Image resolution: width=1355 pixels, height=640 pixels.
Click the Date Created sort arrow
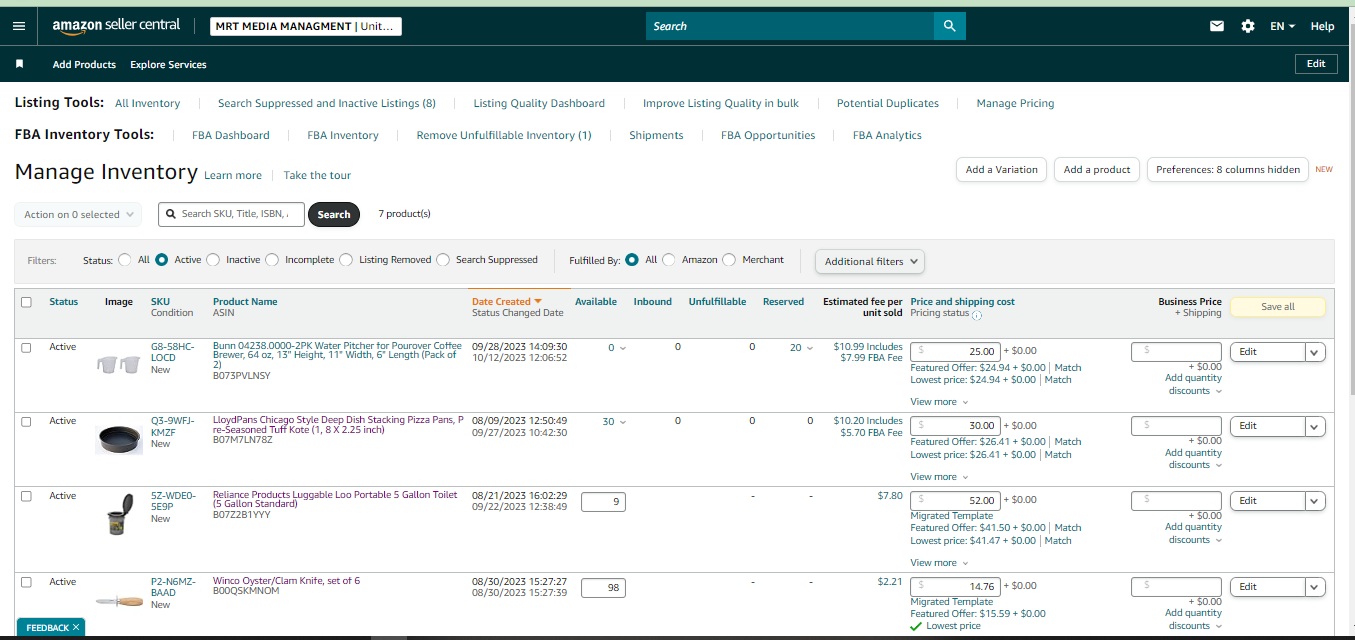[538, 301]
